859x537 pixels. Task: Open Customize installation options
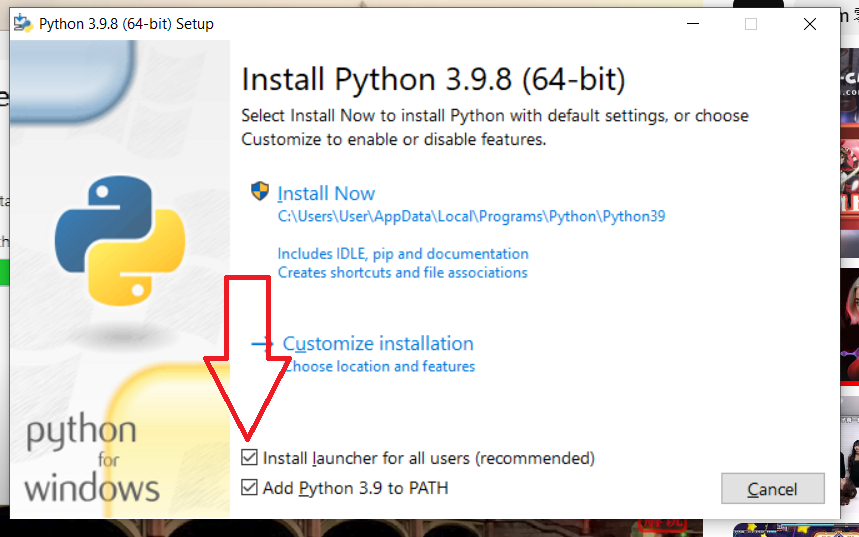[x=378, y=344]
